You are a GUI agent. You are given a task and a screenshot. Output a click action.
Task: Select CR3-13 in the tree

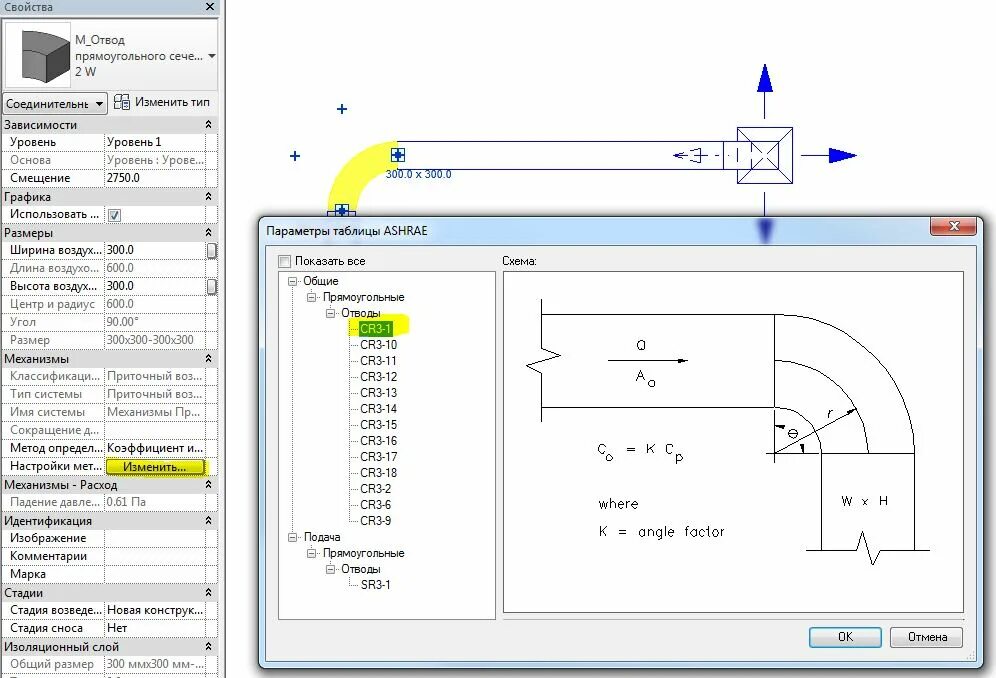point(379,393)
